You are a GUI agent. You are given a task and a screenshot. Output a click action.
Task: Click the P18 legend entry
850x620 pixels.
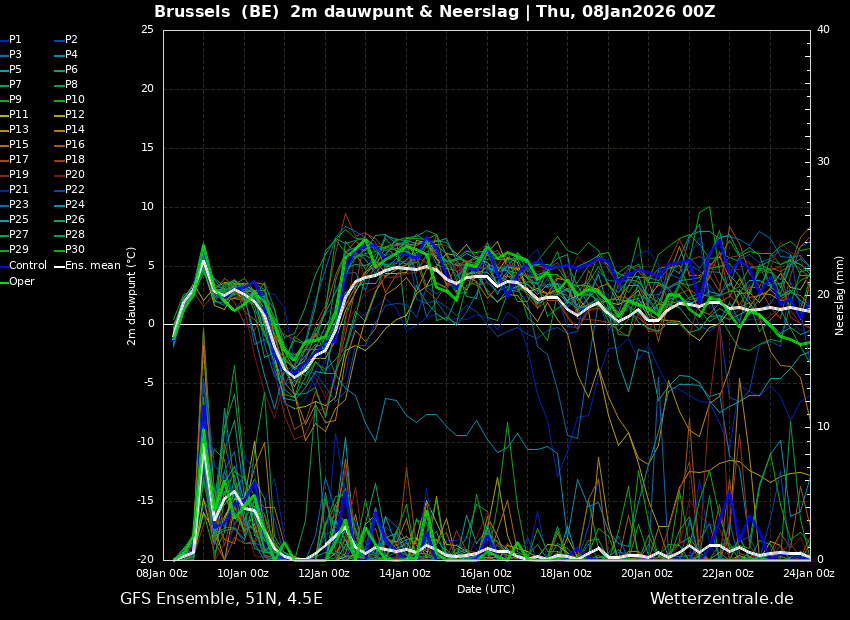[x=69, y=159]
